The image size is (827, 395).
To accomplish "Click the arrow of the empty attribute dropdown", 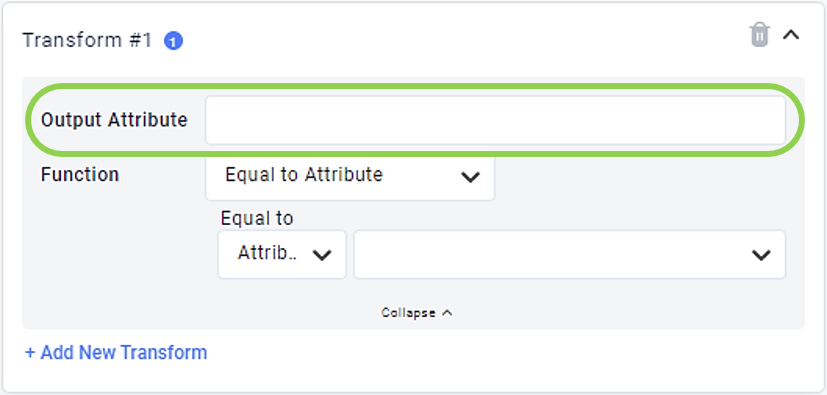I will pos(761,255).
